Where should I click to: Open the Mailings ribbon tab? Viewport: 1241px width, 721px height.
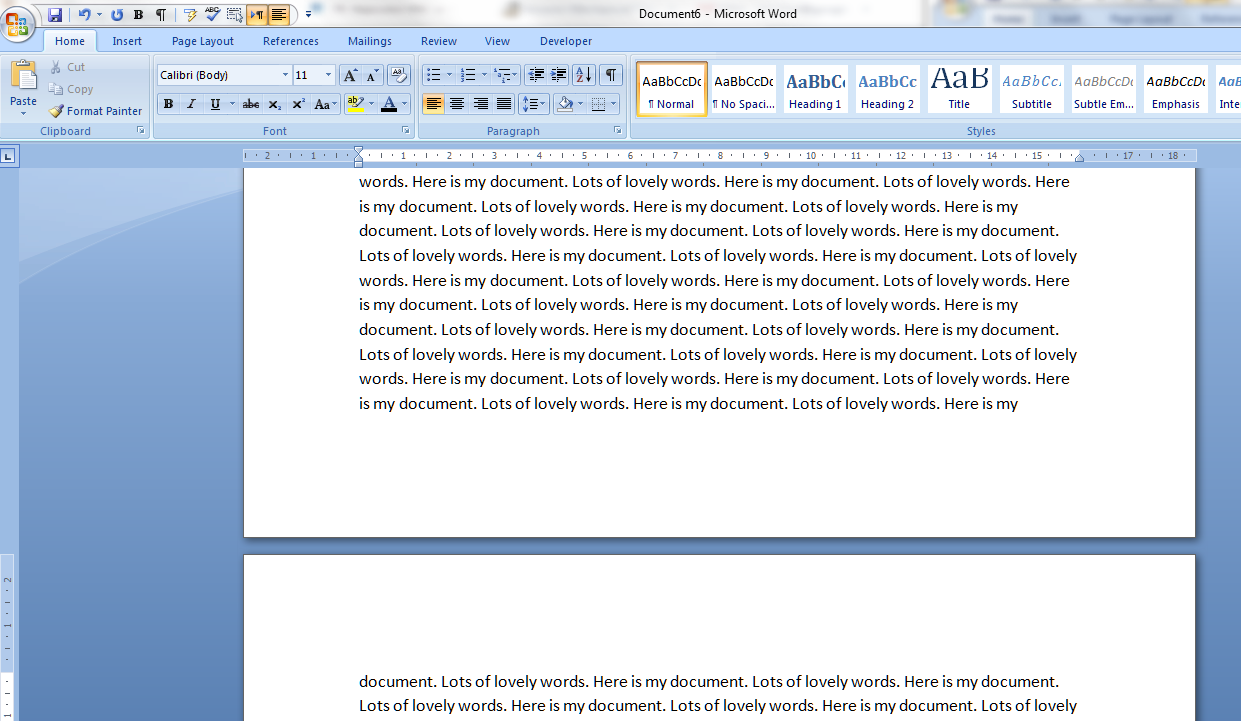[370, 41]
